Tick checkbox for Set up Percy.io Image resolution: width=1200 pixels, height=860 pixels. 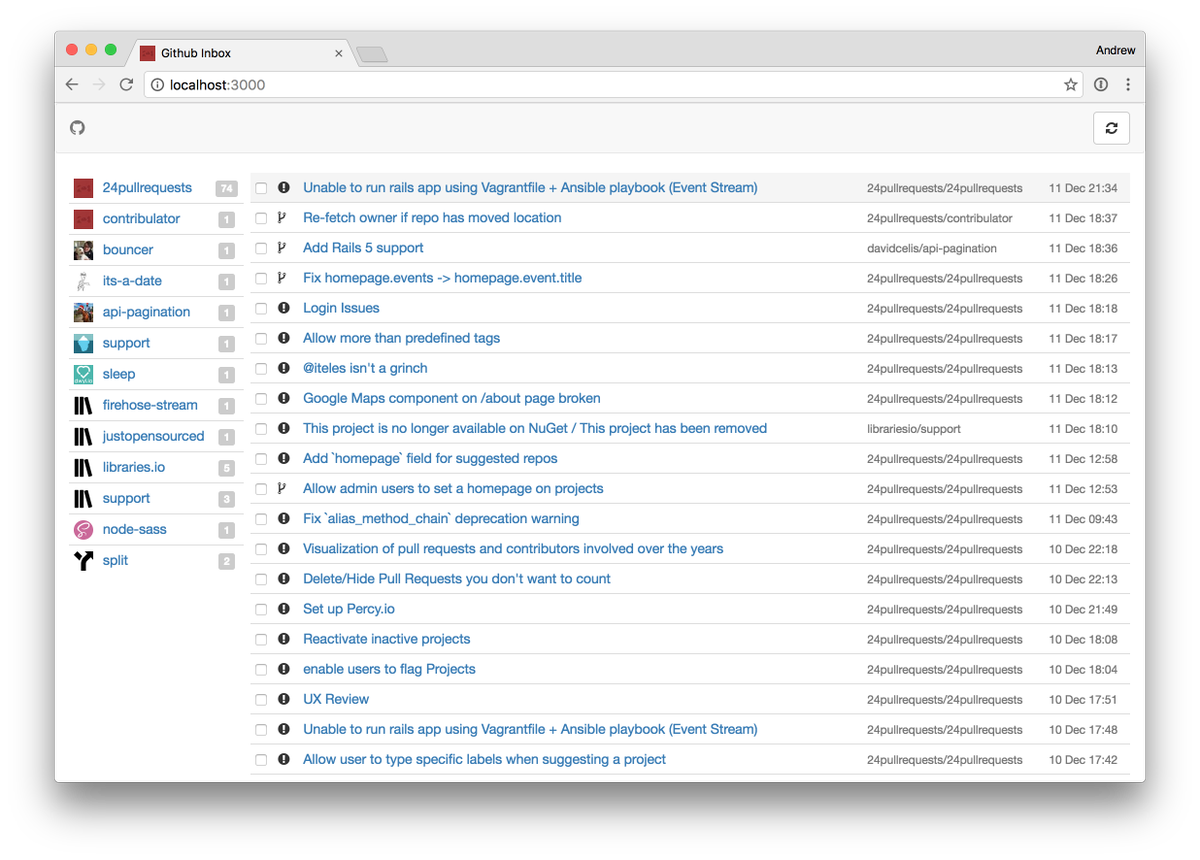[261, 610]
